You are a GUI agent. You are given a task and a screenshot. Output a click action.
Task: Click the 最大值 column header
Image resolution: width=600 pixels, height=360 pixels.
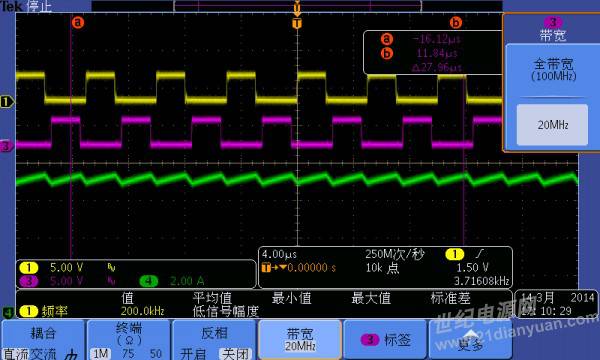(371, 298)
